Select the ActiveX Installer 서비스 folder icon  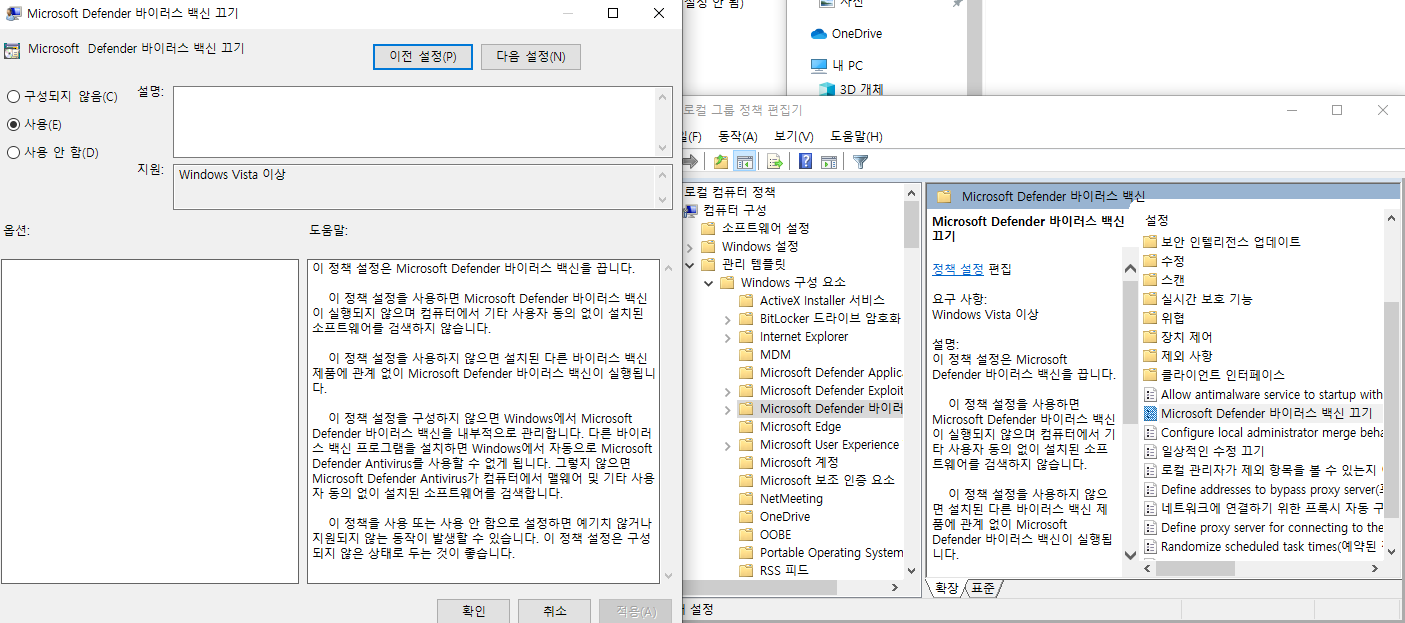(x=747, y=300)
